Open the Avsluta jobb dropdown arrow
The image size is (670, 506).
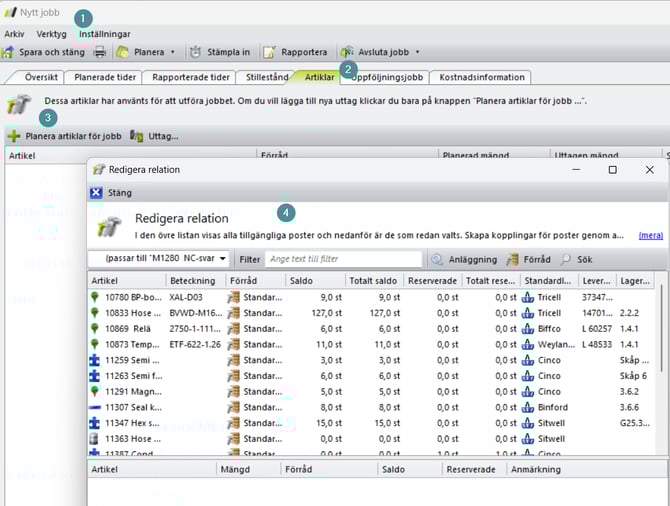tap(417, 52)
